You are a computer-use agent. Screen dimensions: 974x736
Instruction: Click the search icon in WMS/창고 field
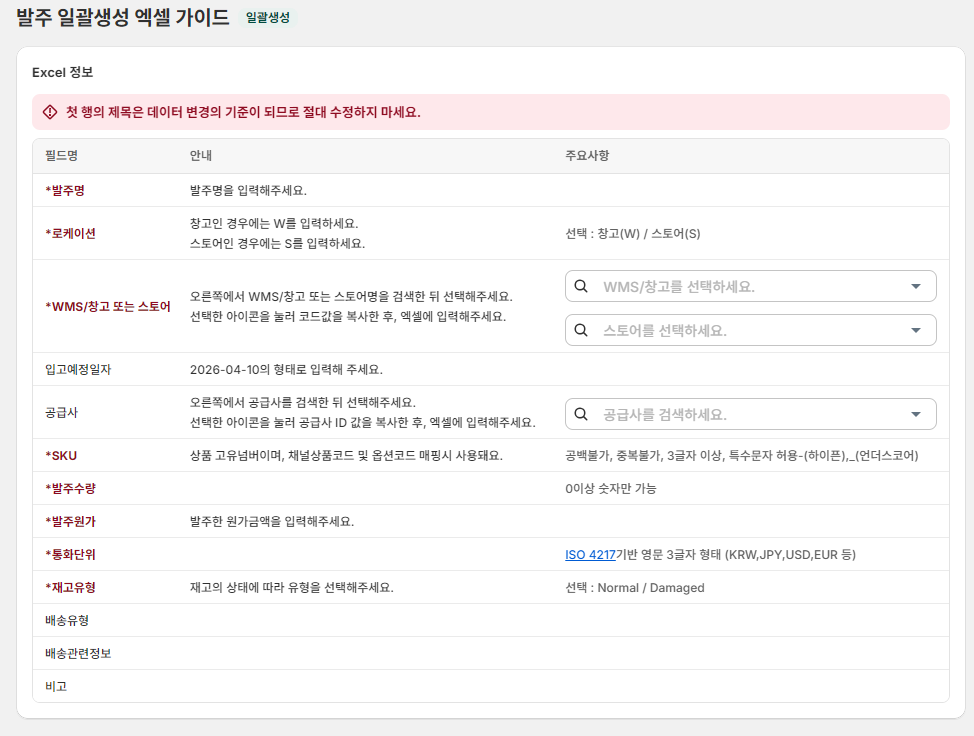coord(581,286)
